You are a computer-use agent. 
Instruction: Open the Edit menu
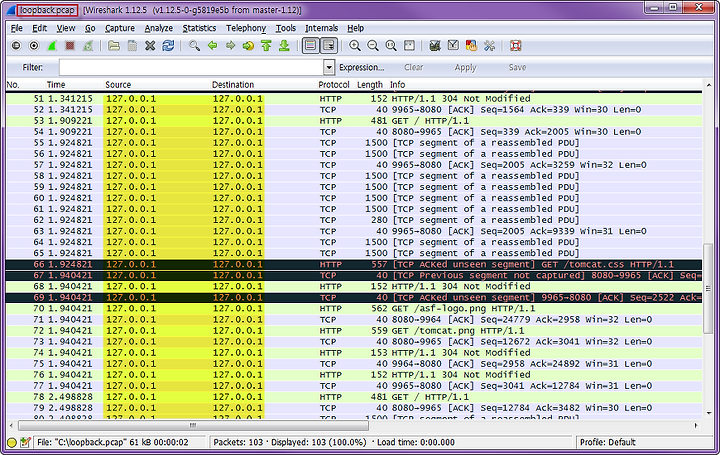click(x=39, y=28)
